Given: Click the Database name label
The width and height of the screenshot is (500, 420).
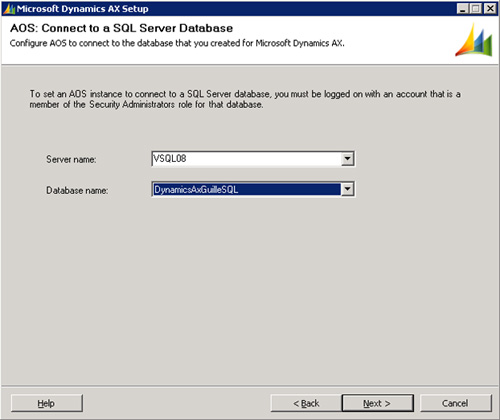Looking at the screenshot, I should (x=77, y=190).
